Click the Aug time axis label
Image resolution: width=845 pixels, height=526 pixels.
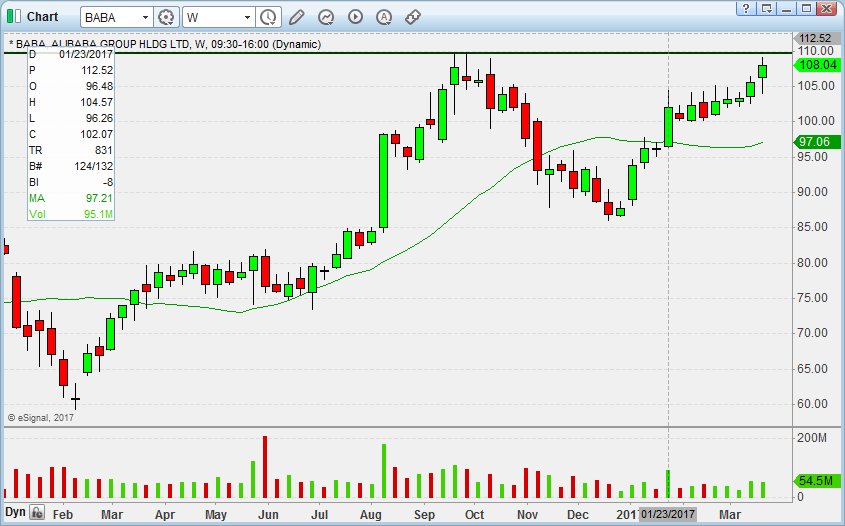[371, 514]
